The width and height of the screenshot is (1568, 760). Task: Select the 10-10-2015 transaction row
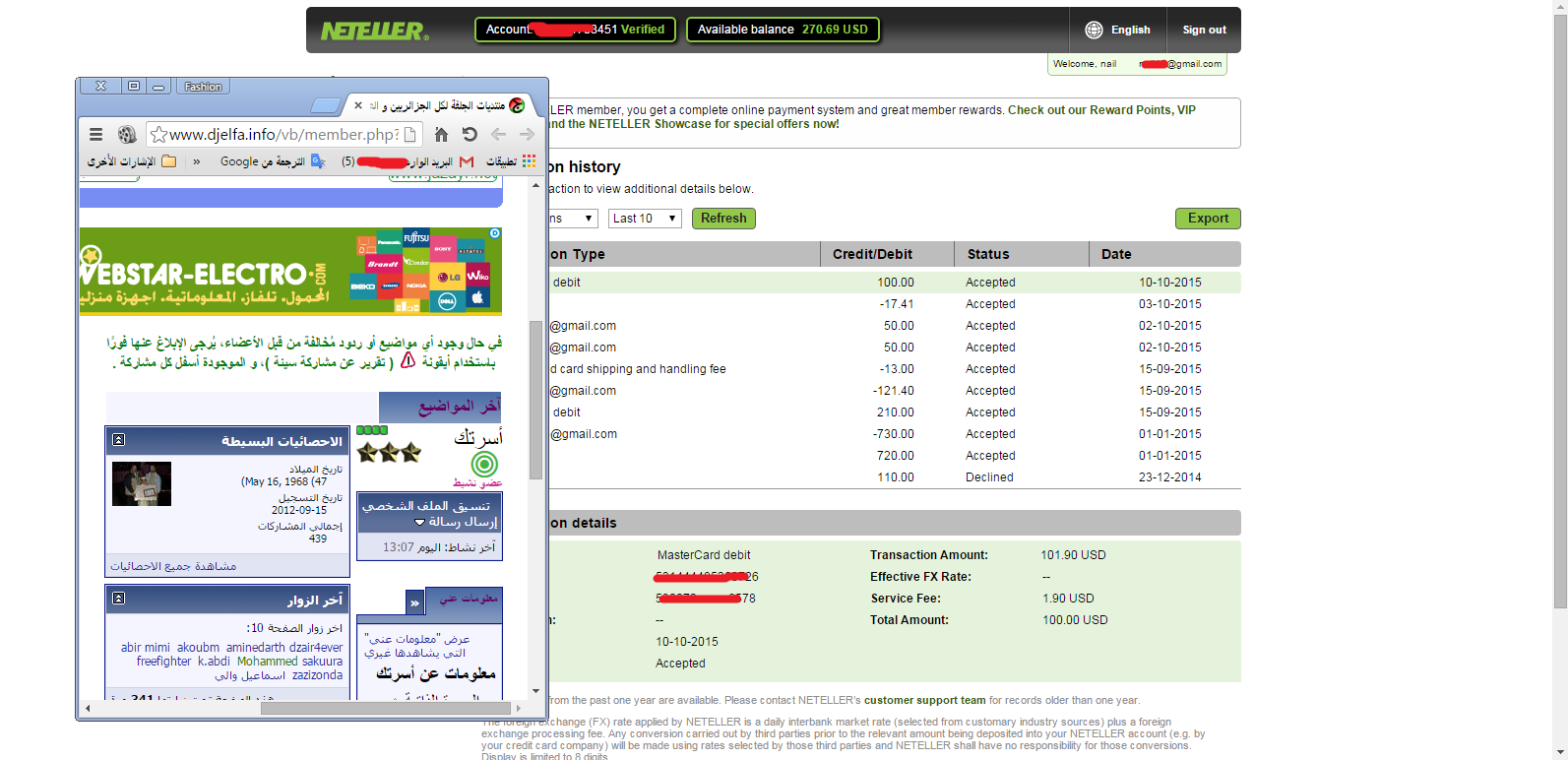894,283
